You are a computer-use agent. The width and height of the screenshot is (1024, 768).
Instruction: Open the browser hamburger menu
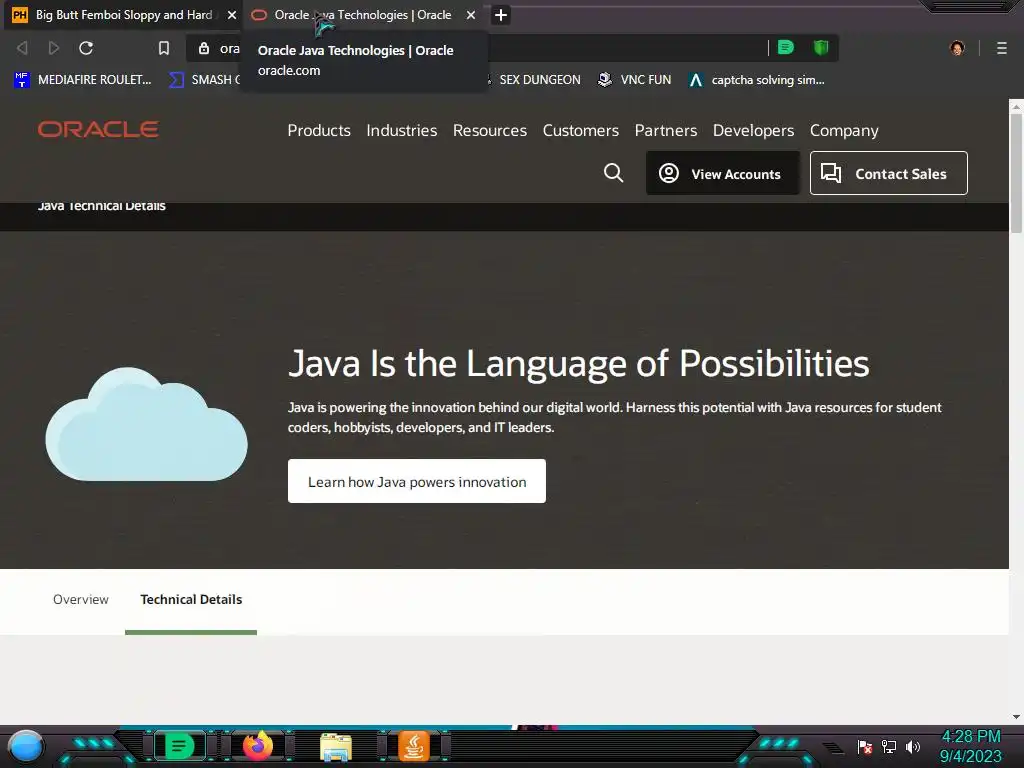pyautogui.click(x=1002, y=48)
